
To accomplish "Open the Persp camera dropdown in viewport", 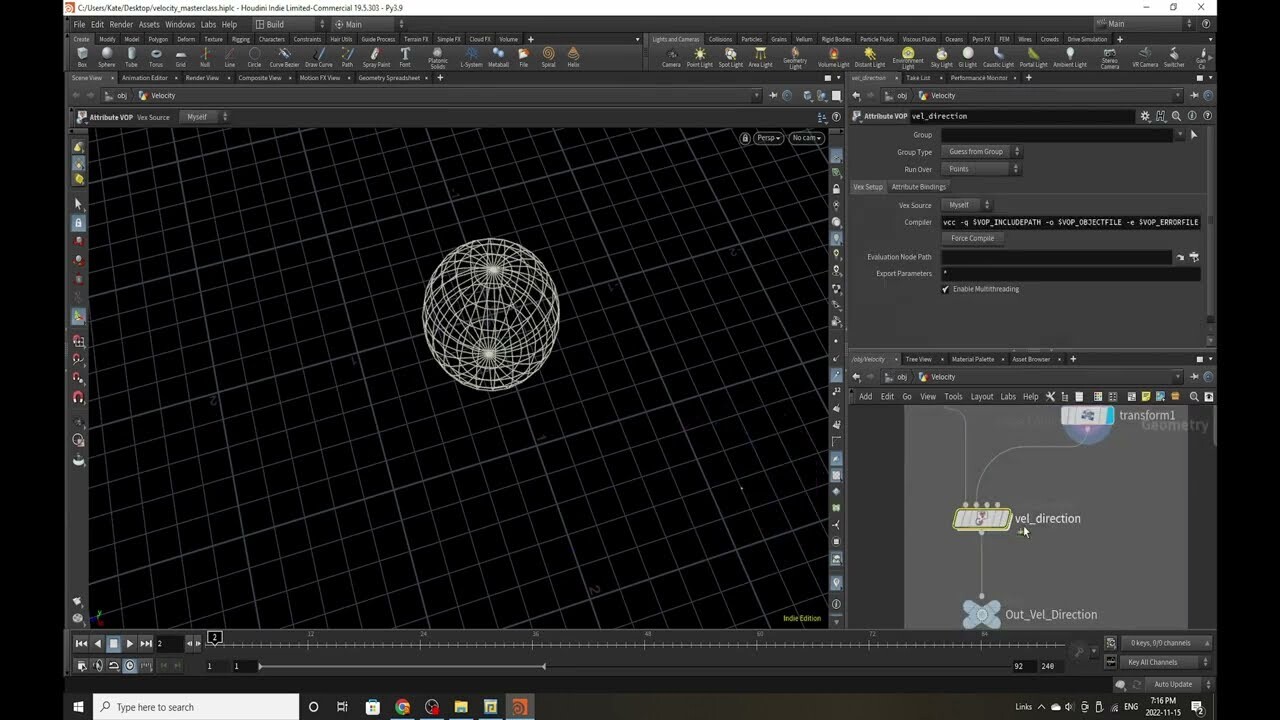I will (x=767, y=138).
